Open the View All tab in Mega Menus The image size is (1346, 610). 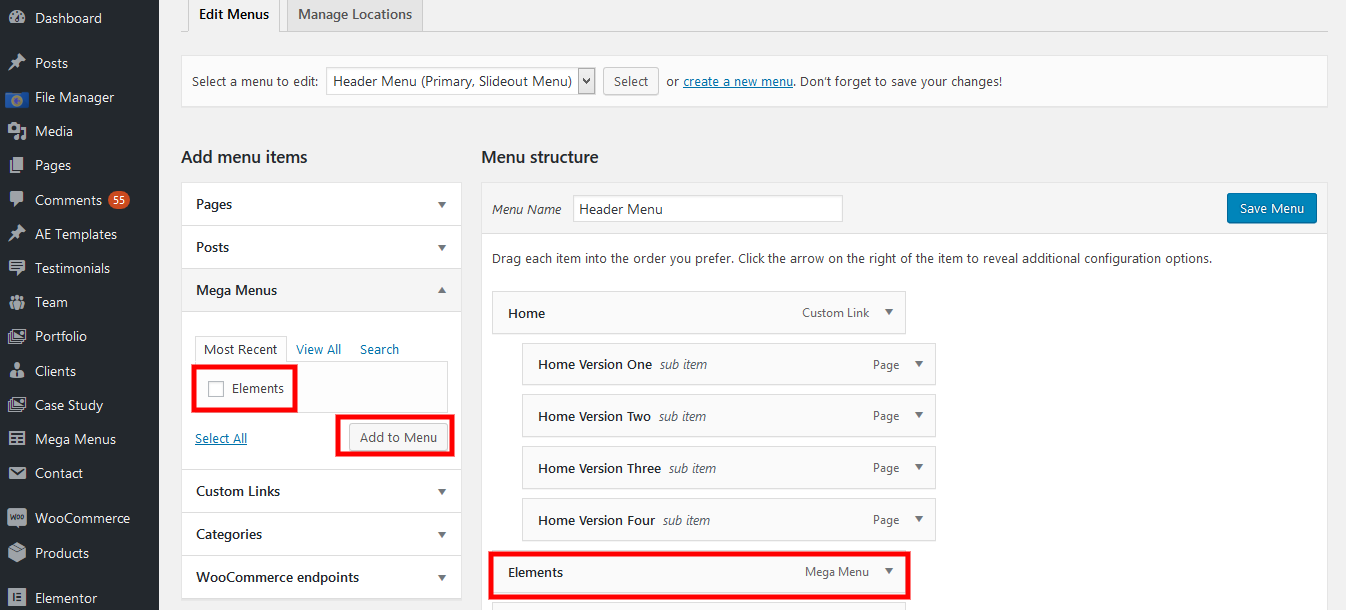click(318, 349)
